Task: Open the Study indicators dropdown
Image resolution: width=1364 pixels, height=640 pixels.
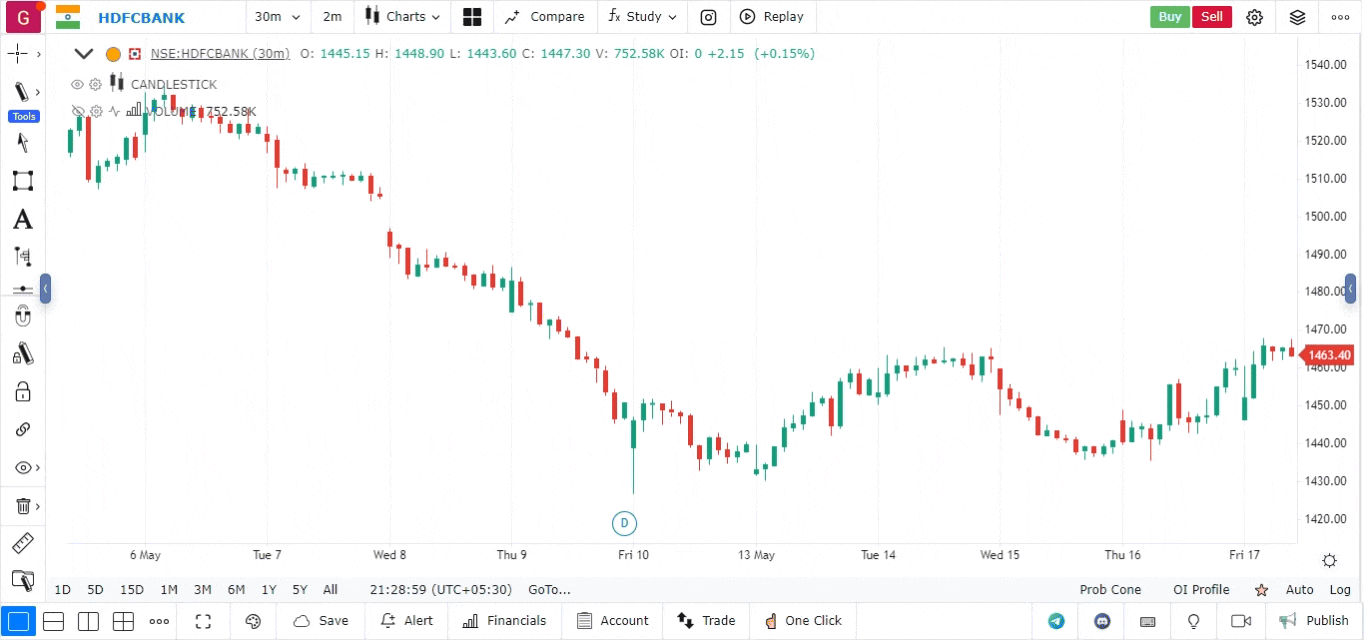Action: (642, 17)
